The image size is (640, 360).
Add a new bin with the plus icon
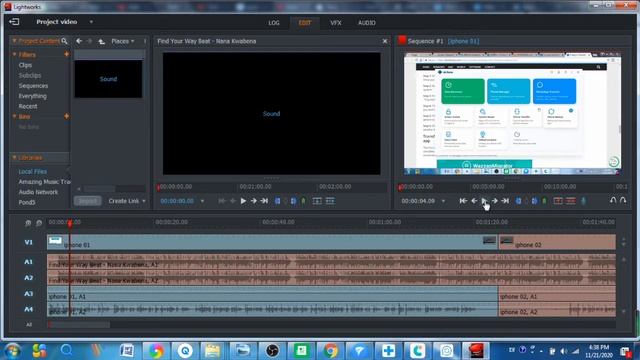coord(66,116)
